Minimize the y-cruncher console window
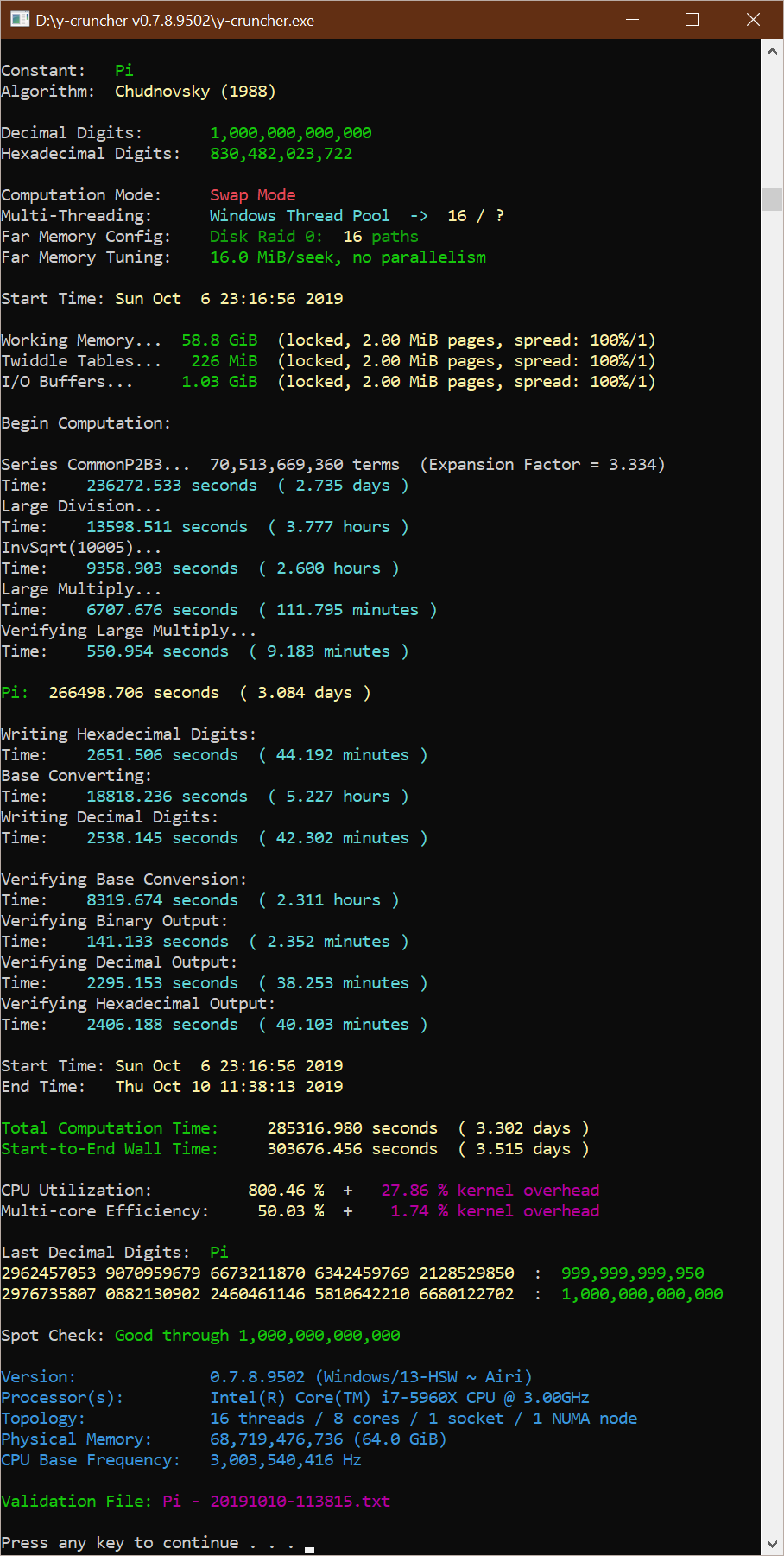 631,20
